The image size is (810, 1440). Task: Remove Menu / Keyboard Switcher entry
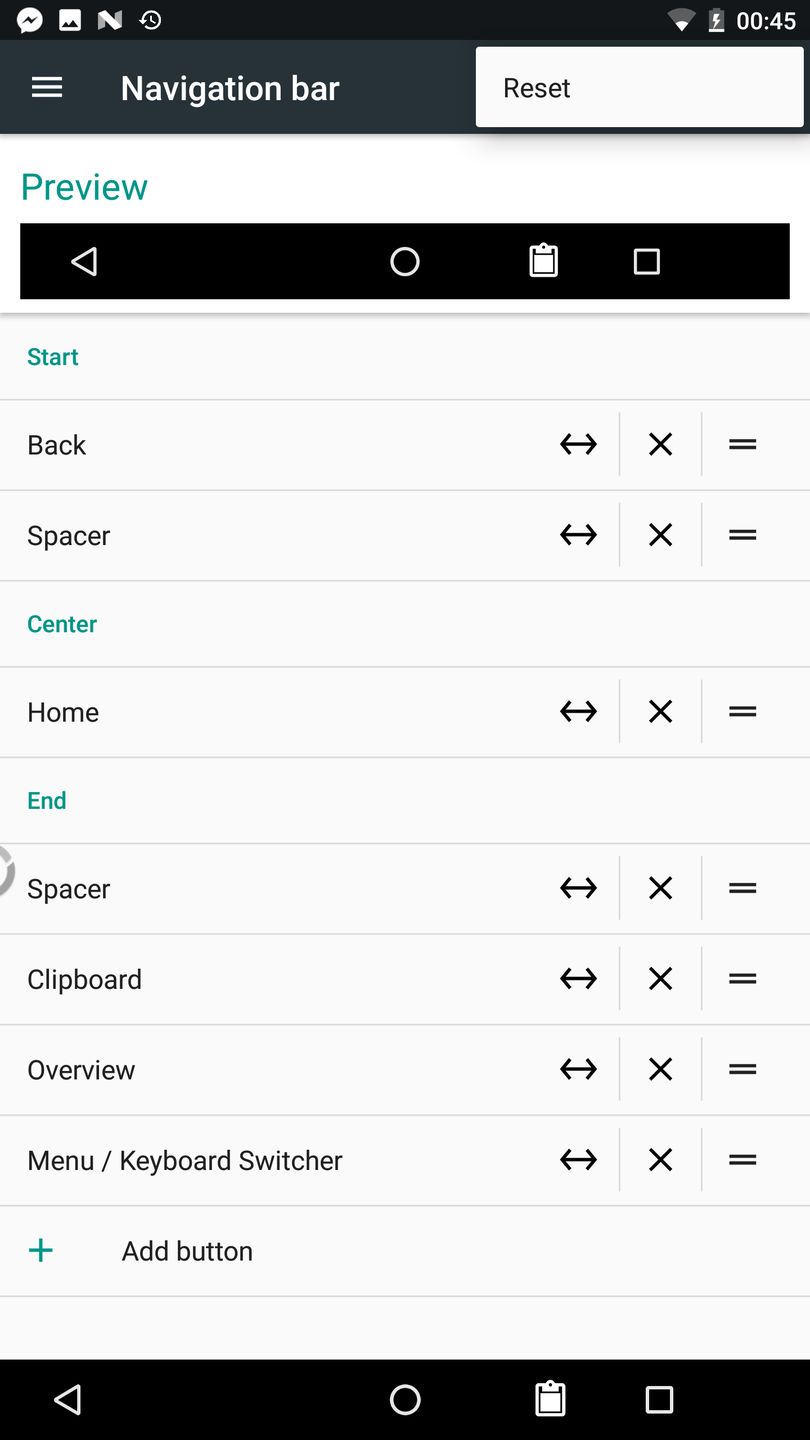click(x=660, y=1160)
